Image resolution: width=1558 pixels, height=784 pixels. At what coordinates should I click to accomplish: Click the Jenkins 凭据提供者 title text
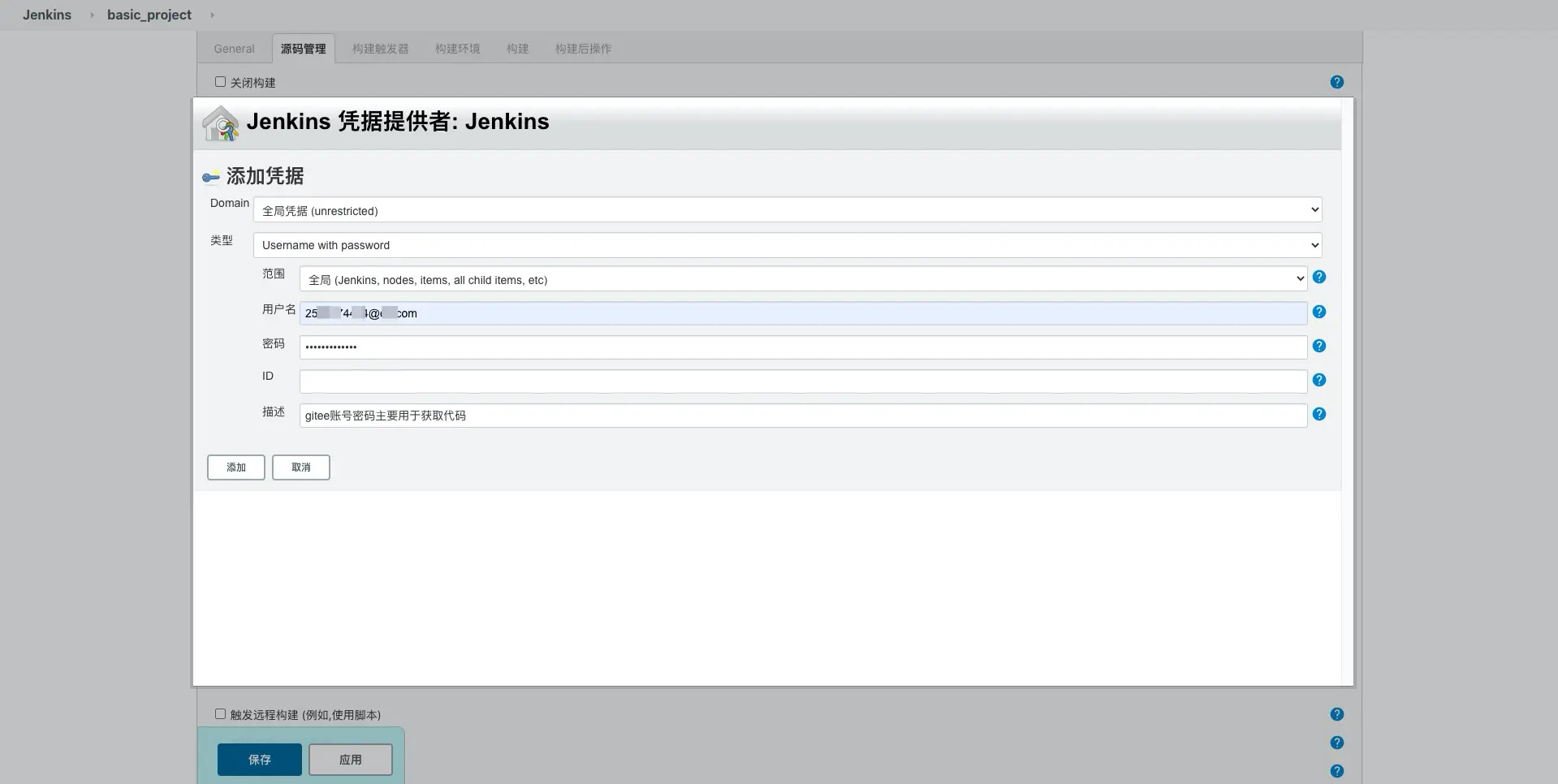tap(398, 122)
